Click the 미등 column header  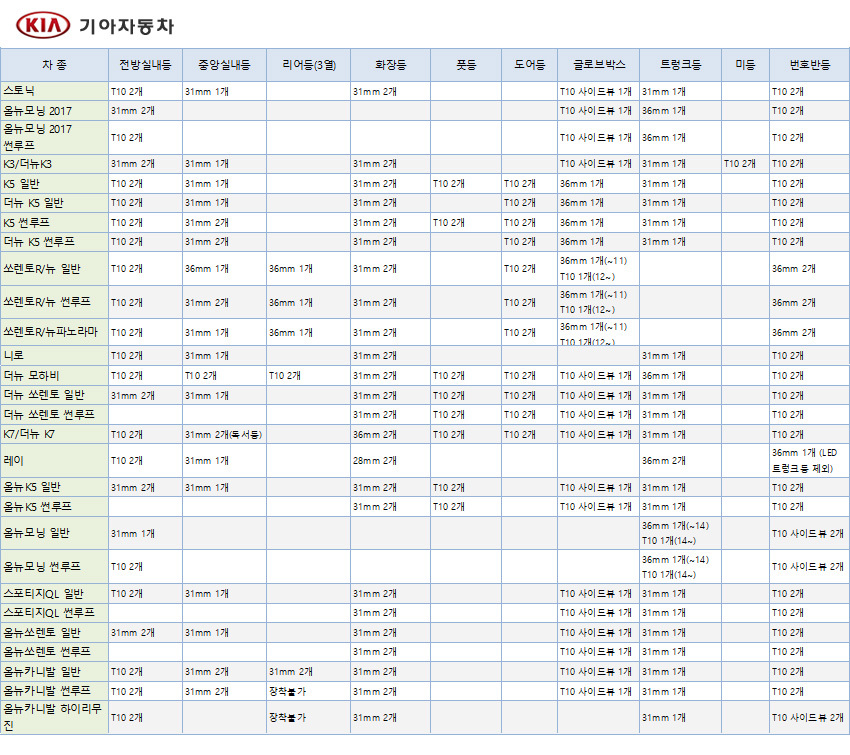coord(745,65)
